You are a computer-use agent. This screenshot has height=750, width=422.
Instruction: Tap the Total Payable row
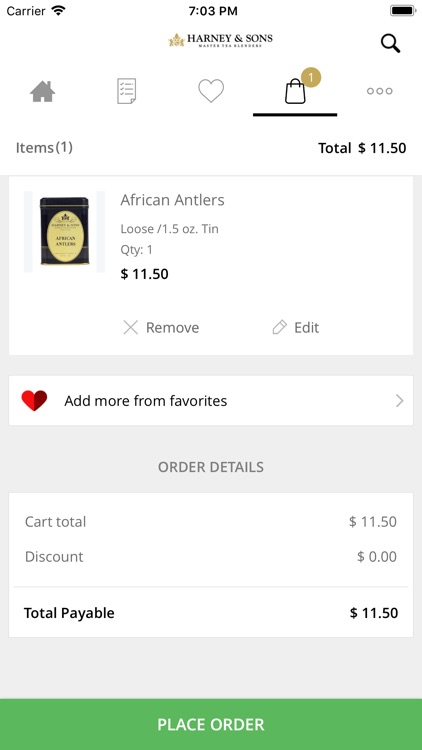click(x=211, y=613)
